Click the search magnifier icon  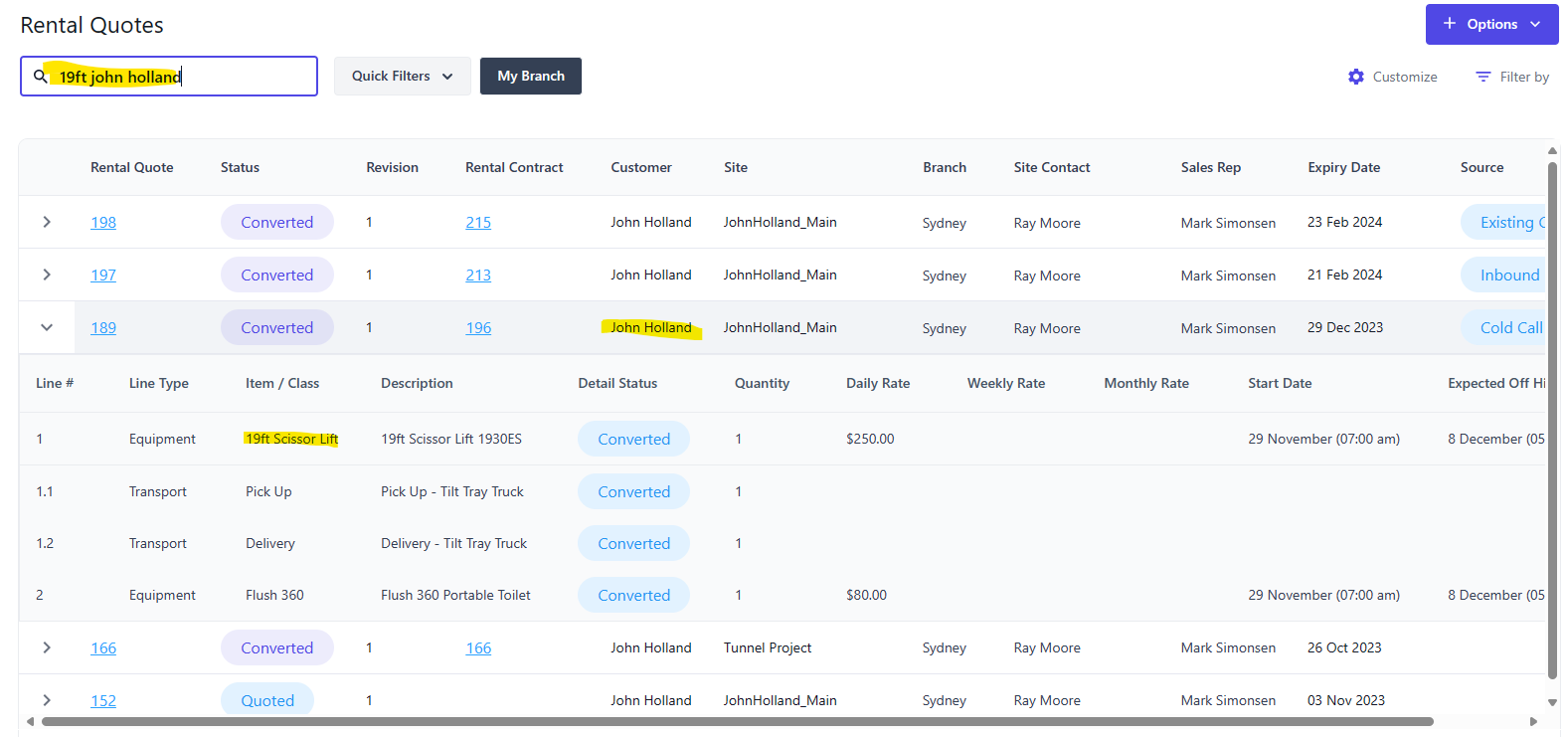pos(41,76)
